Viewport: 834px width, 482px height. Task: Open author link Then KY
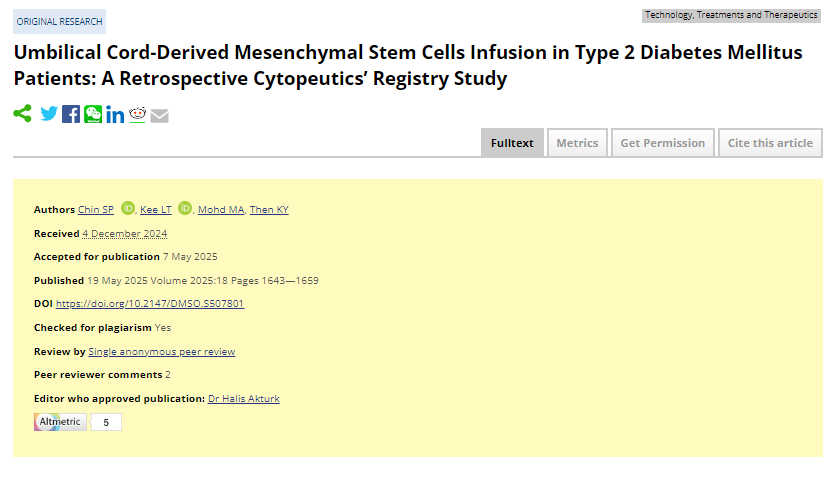coord(269,210)
